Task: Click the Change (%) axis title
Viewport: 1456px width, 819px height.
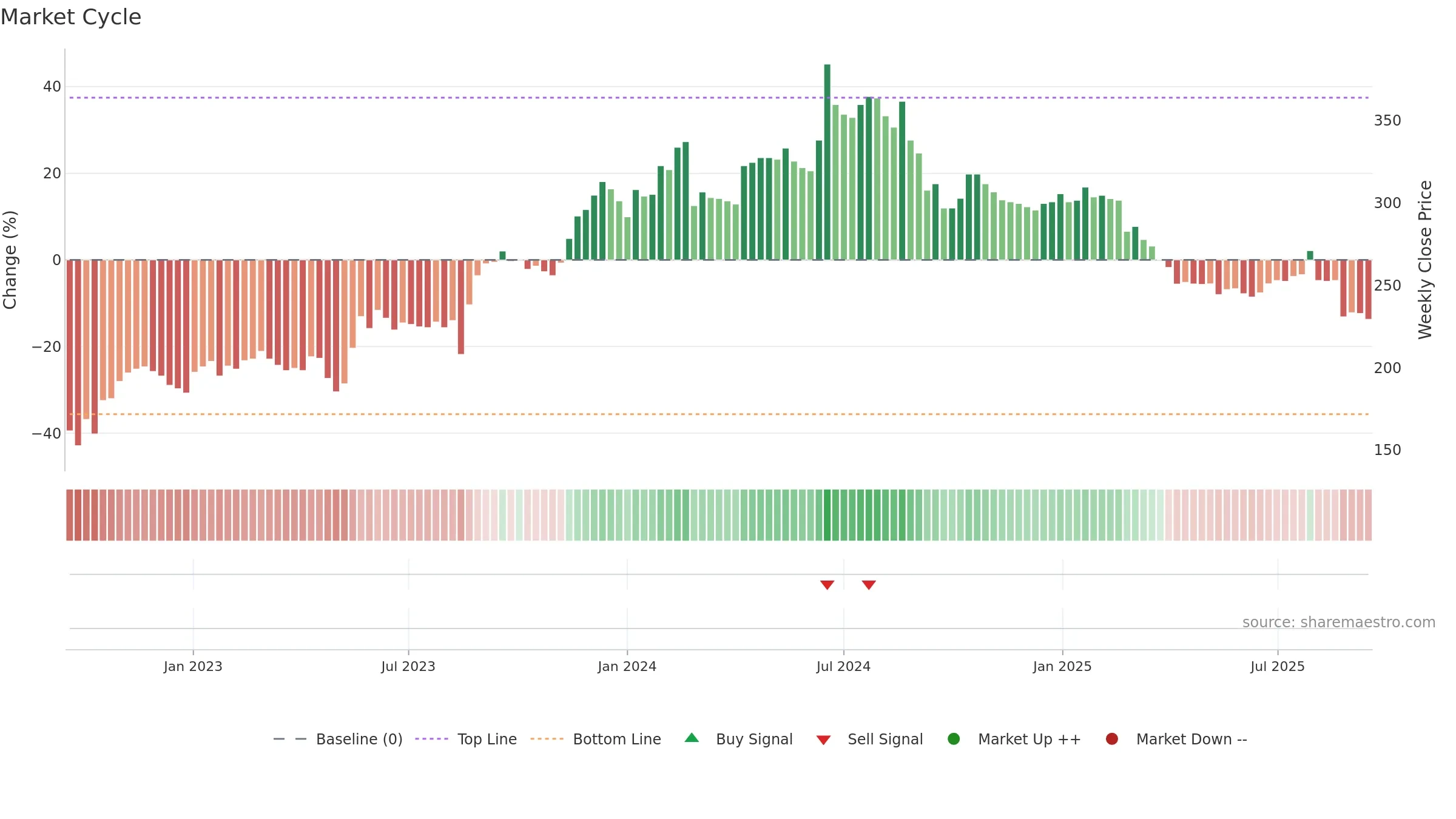Action: click(10, 260)
